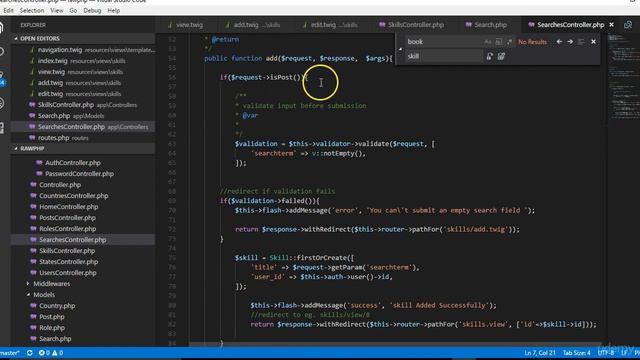Expand the Middlewares folder
The image size is (640, 360).
pyautogui.click(x=51, y=284)
